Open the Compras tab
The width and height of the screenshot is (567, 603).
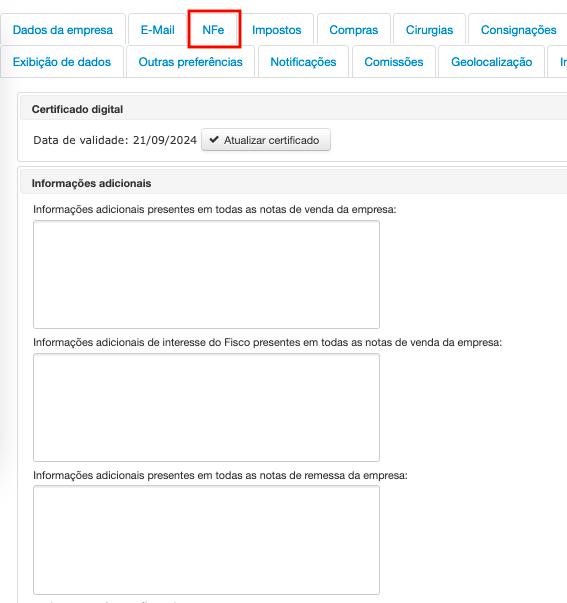coord(354,30)
